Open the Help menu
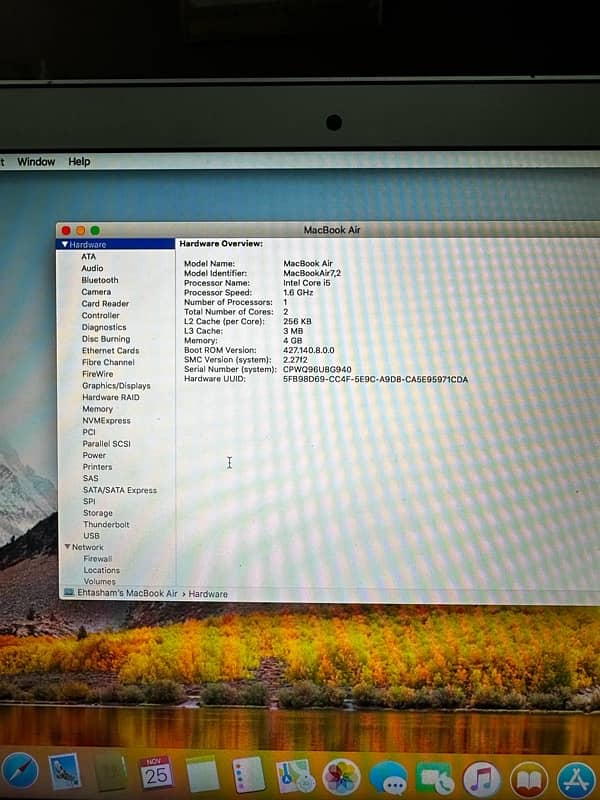600x800 pixels. pos(79,162)
